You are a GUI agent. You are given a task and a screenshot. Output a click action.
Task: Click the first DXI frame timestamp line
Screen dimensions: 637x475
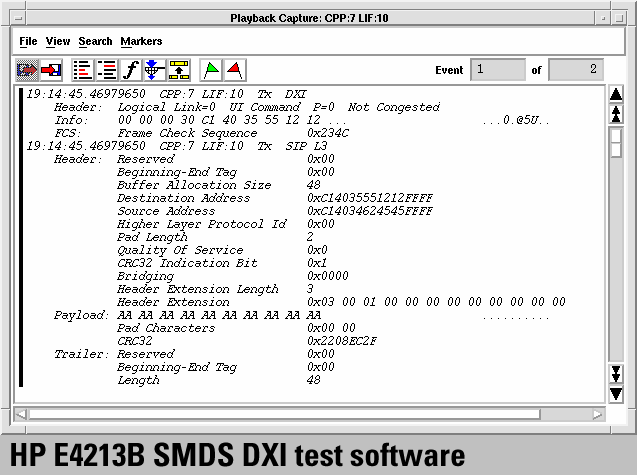click(167, 94)
